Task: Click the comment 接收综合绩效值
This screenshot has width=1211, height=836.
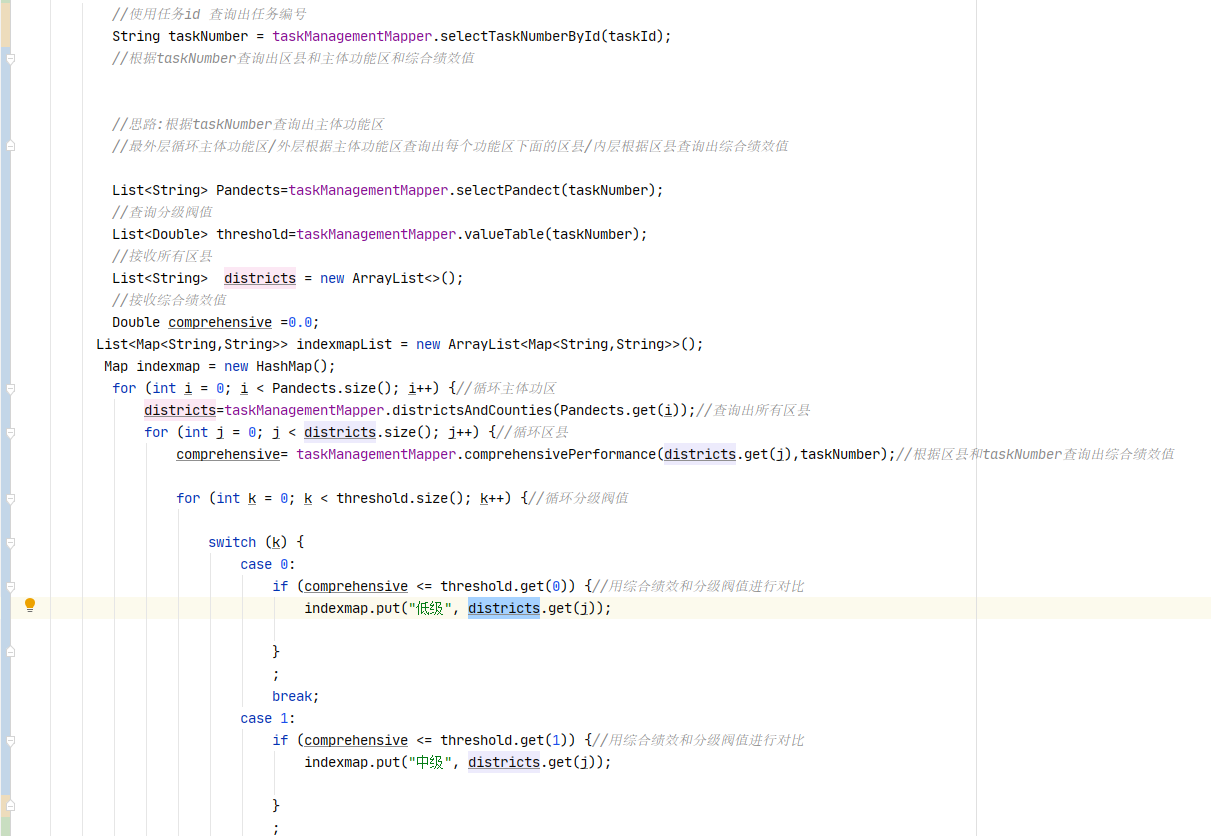Action: point(169,300)
